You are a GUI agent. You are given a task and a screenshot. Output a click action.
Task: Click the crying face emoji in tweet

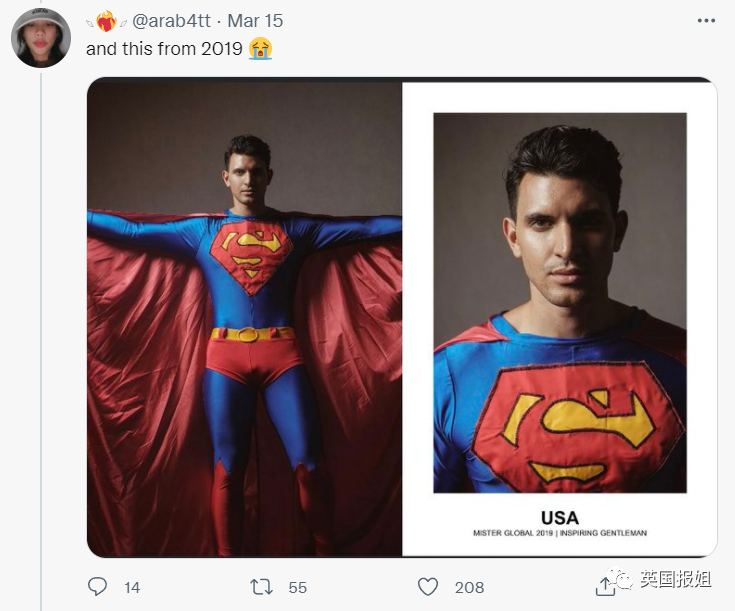pyautogui.click(x=261, y=48)
